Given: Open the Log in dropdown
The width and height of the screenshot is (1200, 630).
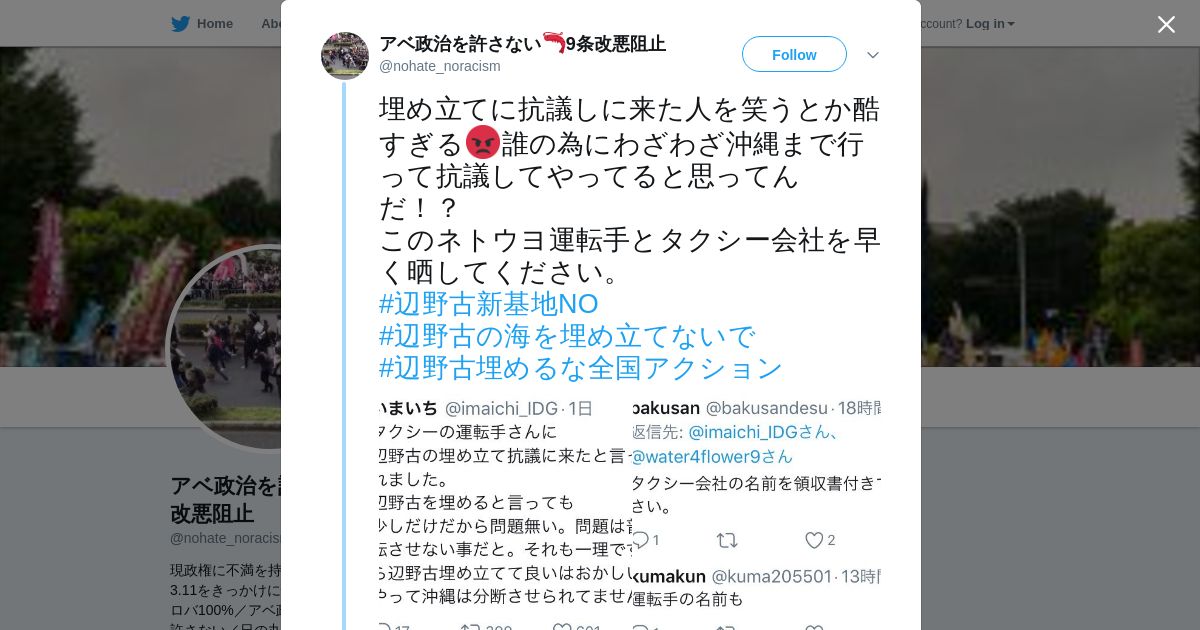Looking at the screenshot, I should [990, 24].
